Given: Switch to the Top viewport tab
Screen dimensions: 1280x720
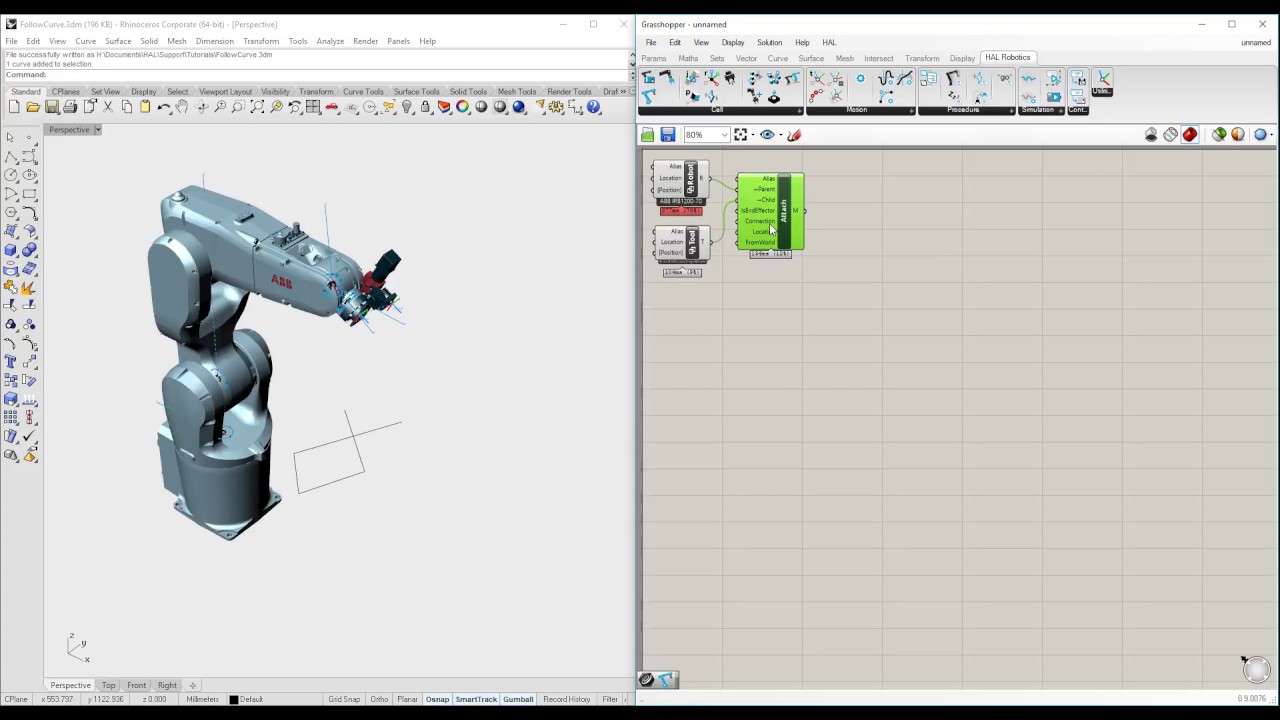Looking at the screenshot, I should 108,685.
